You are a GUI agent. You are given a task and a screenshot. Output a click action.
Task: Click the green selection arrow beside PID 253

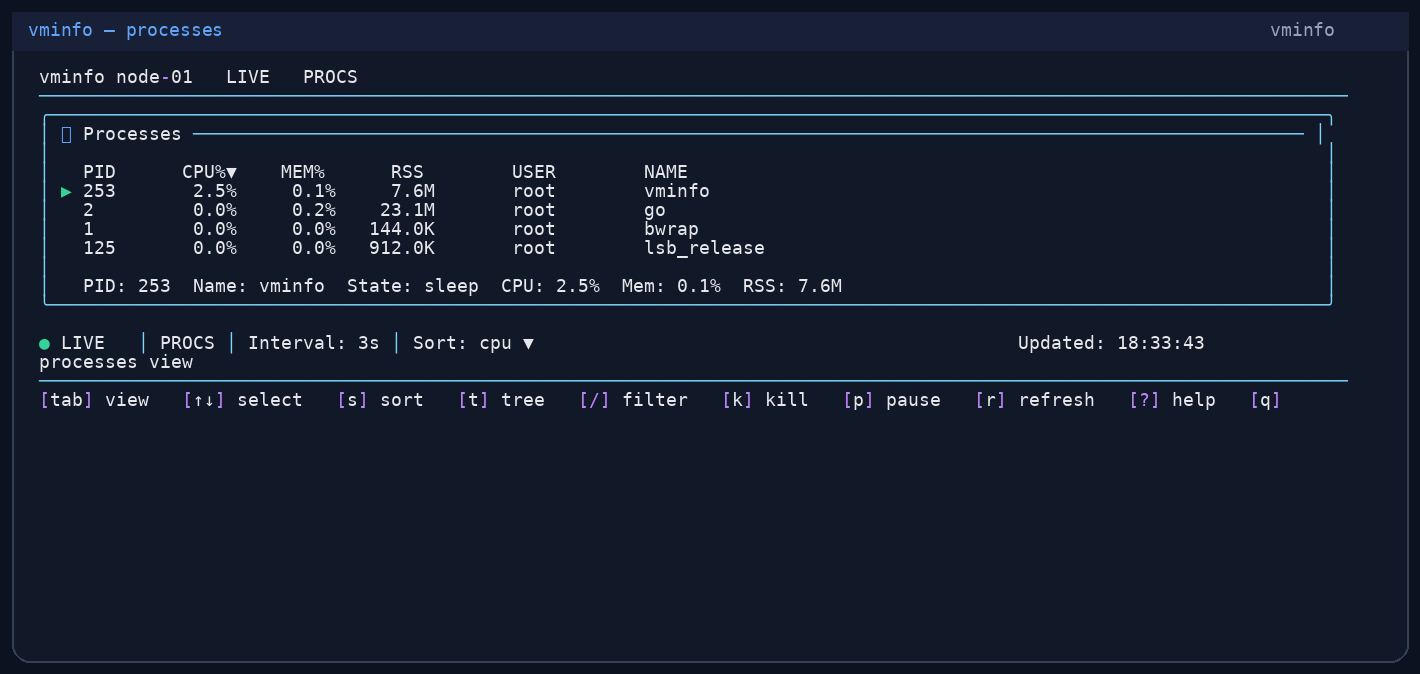coord(67,191)
